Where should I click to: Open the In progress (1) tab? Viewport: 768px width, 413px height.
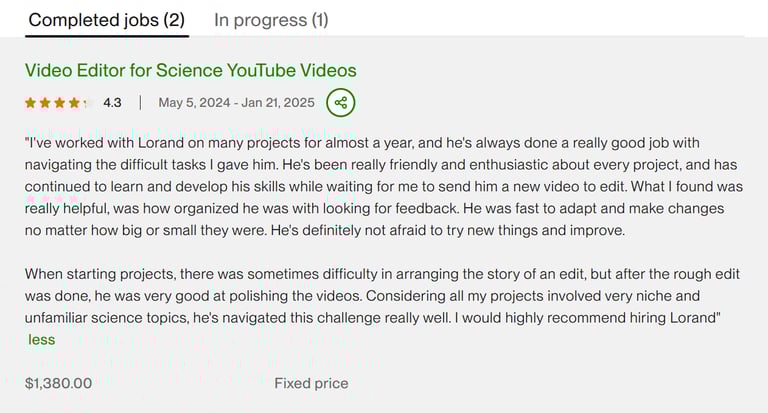(x=271, y=20)
